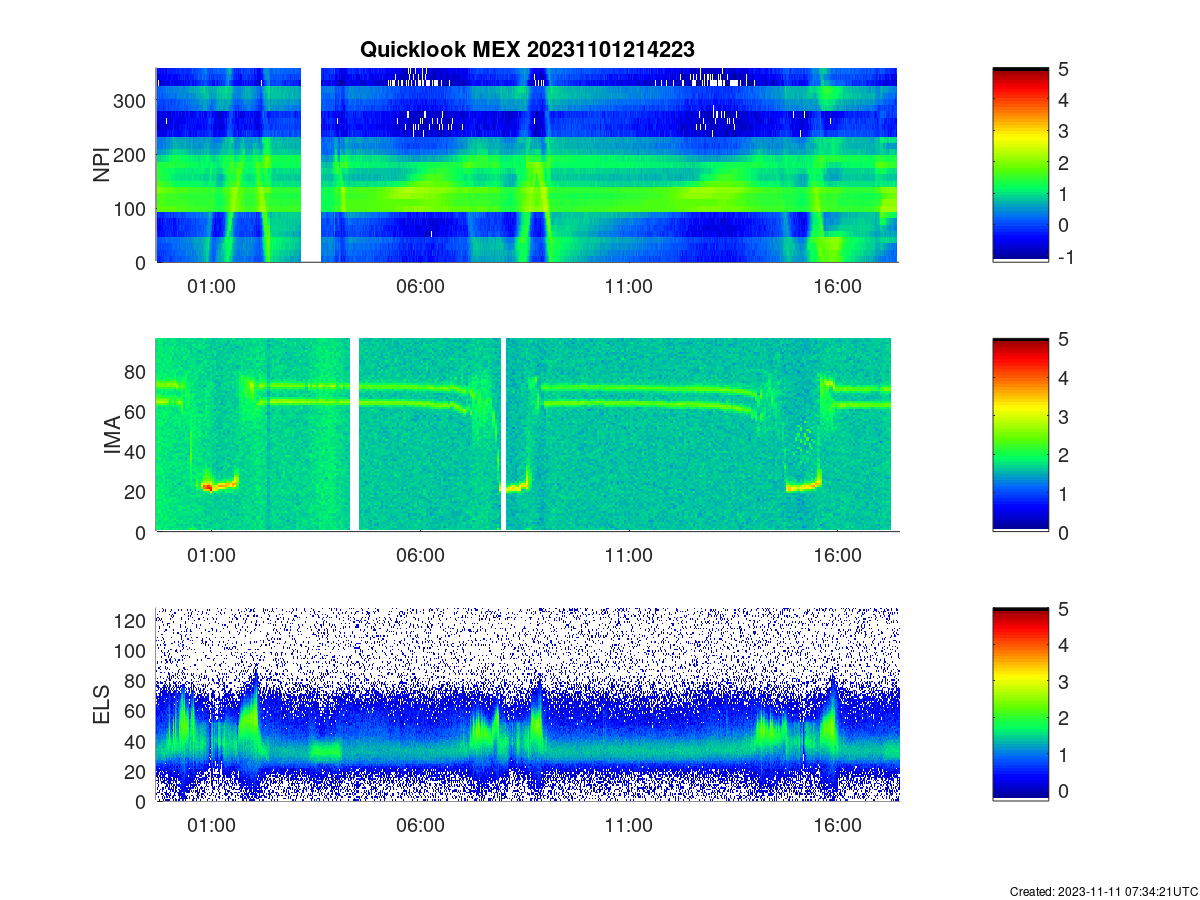1200x900 pixels.
Task: Click the '-1' label on NPI colorbar
Action: point(1068,256)
